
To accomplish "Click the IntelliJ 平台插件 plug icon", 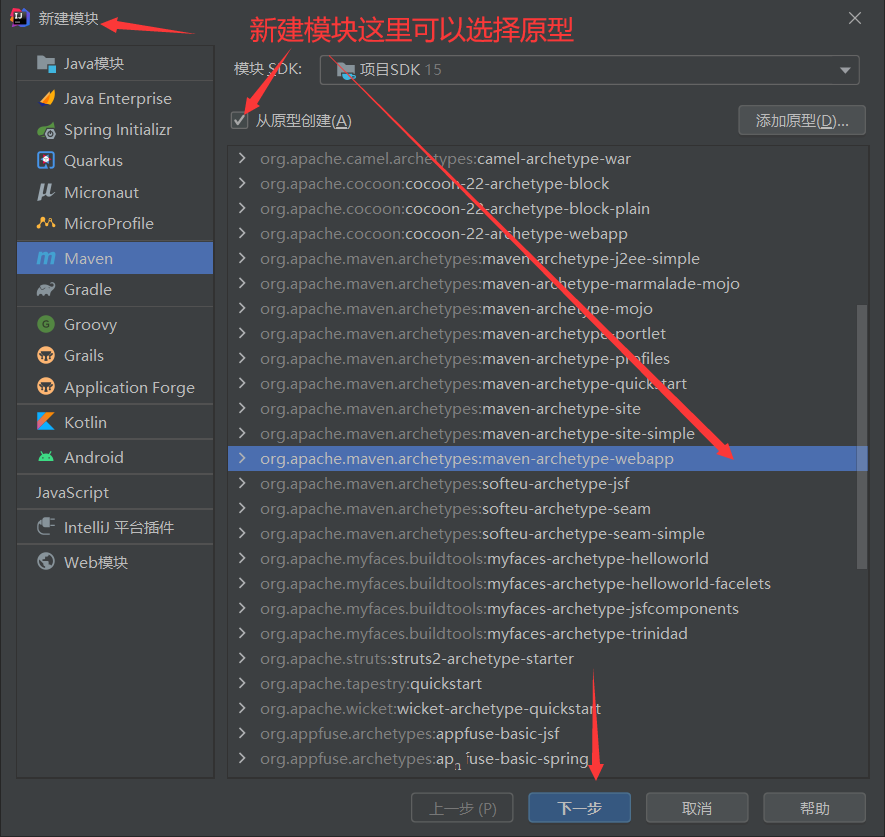I will (46, 527).
